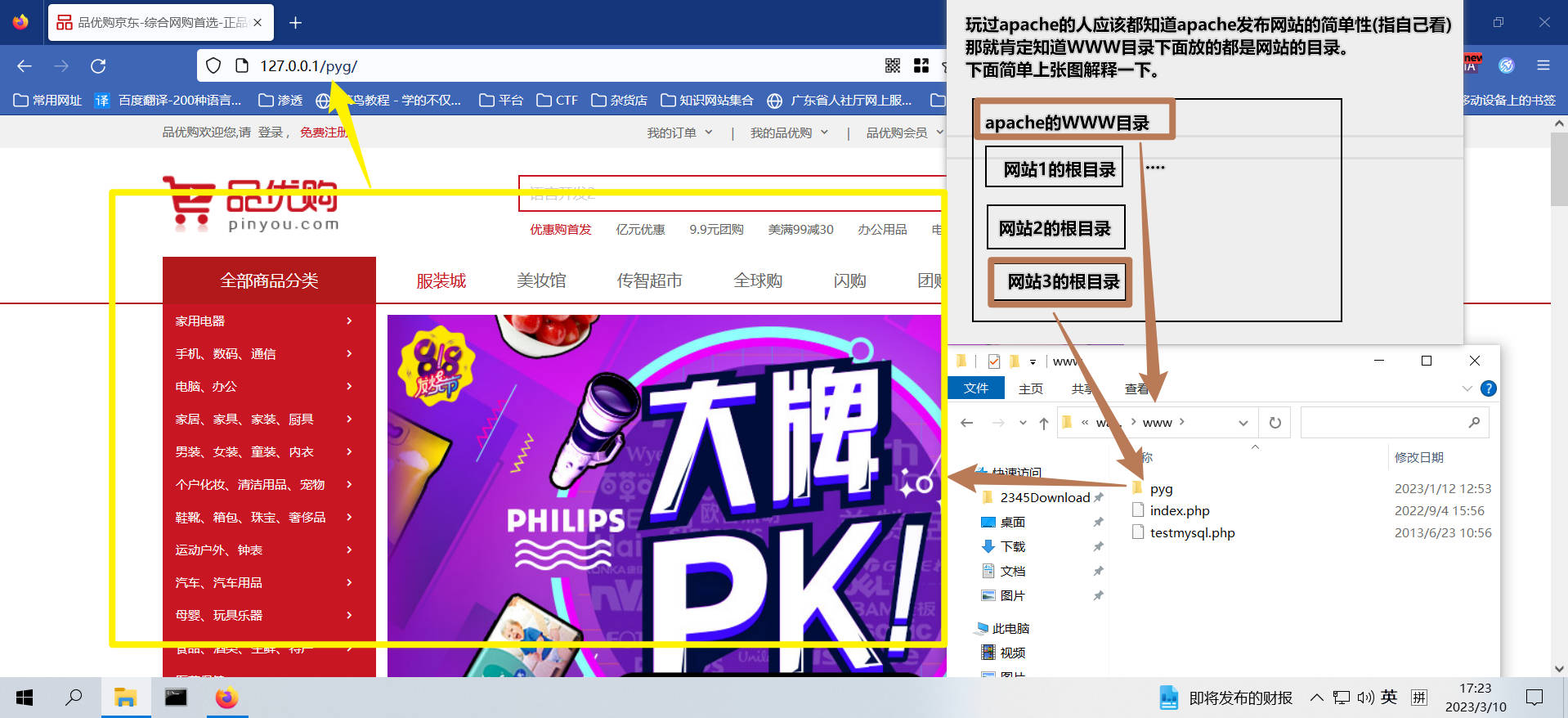Open 文件 tab in Explorer window
The height and width of the screenshot is (718, 1568).
(x=976, y=388)
